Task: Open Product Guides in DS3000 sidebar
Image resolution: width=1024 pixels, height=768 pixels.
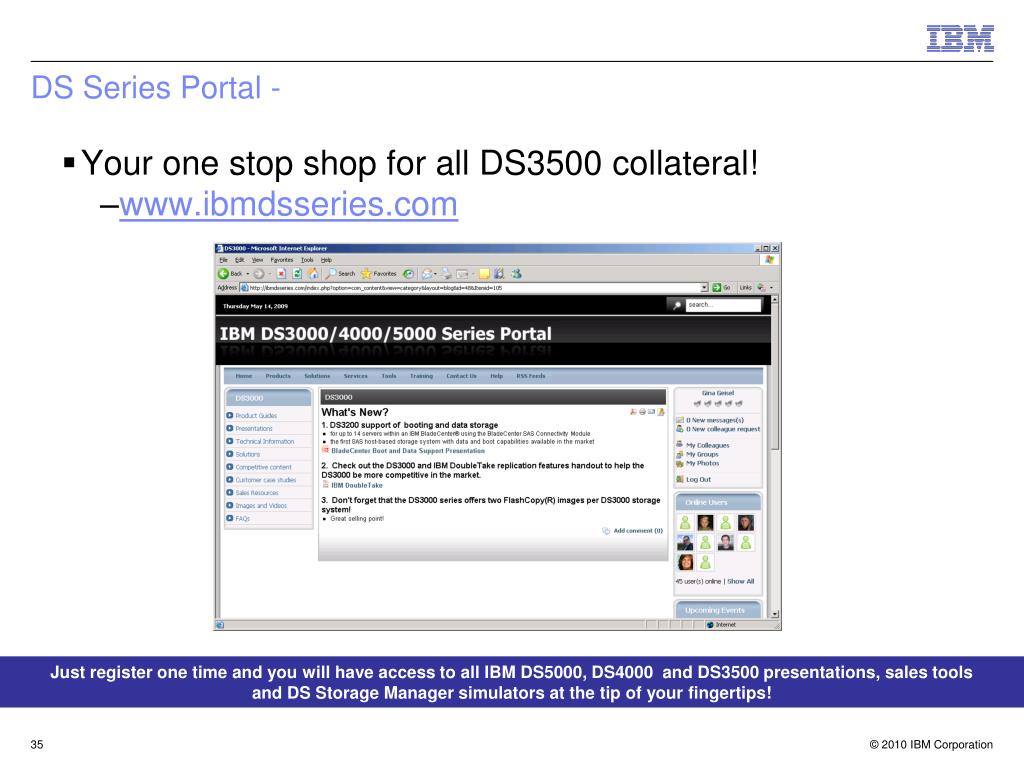Action: point(256,416)
